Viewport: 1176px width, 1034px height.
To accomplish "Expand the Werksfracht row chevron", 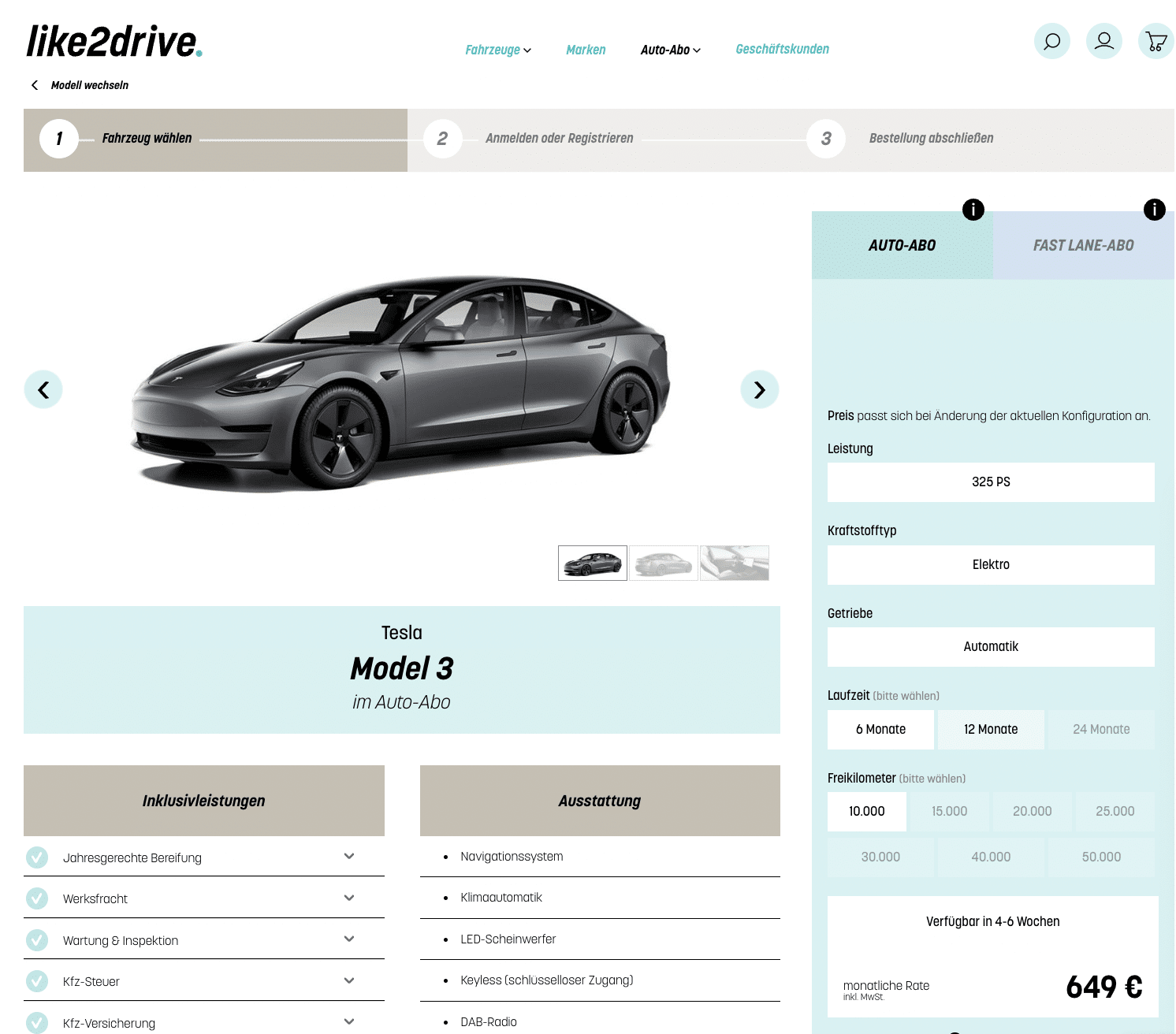I will click(x=349, y=898).
